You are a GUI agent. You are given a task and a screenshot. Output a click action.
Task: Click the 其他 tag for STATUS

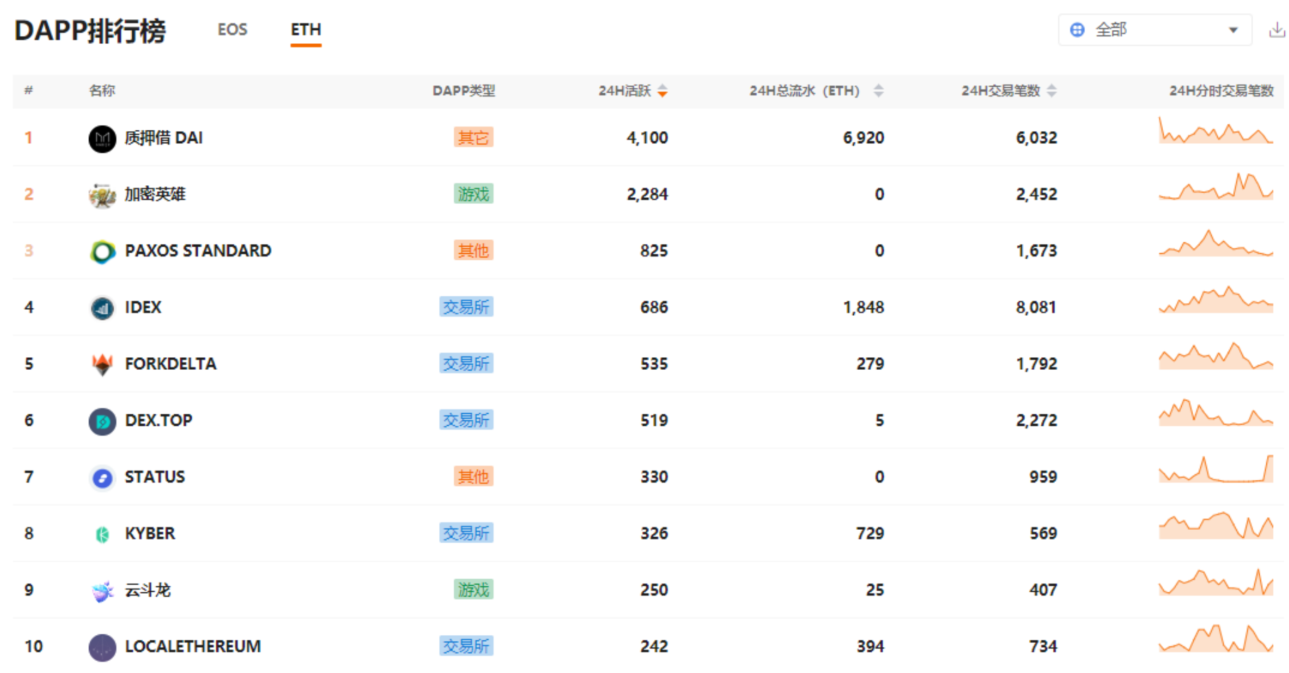pyautogui.click(x=474, y=477)
